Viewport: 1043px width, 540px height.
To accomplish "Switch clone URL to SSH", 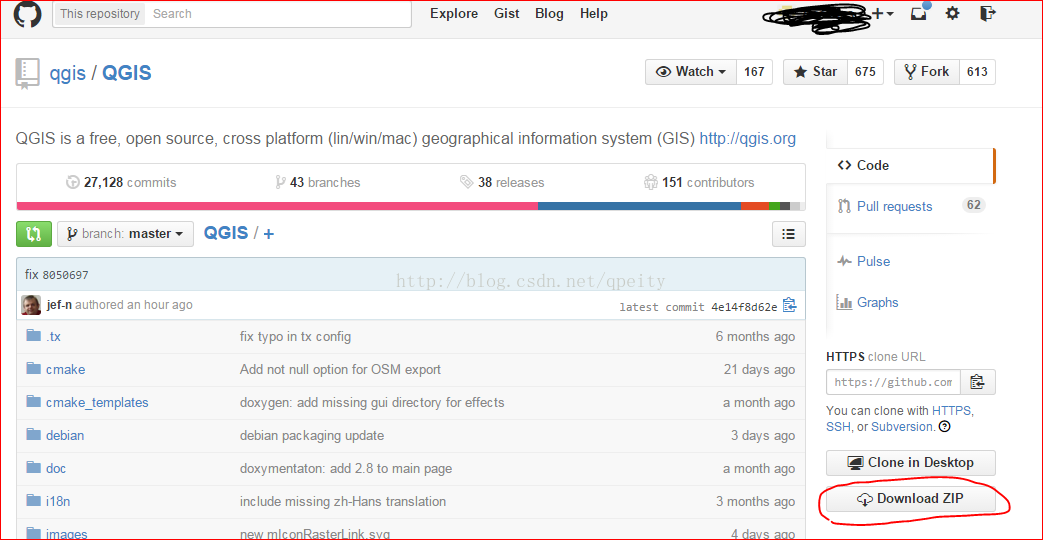I will pos(838,427).
